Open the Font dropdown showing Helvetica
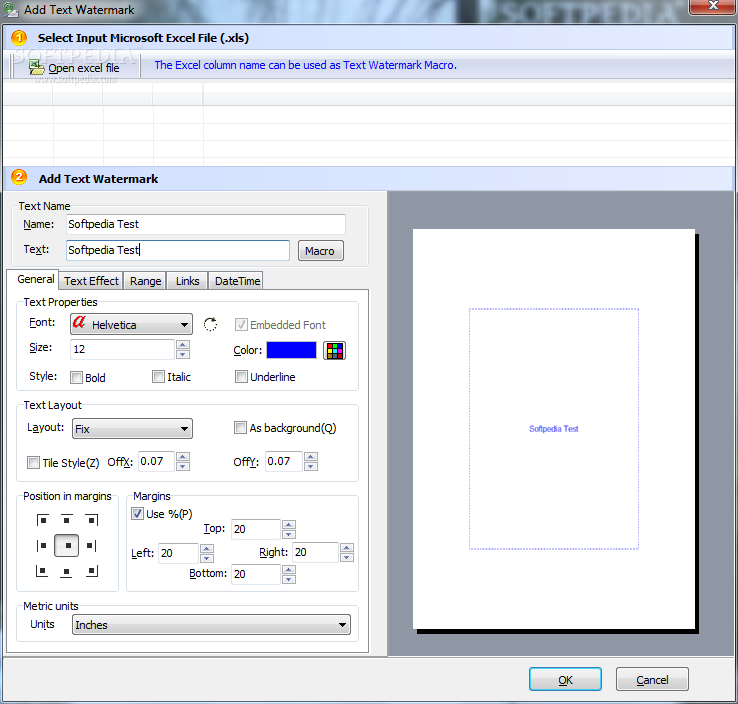 tap(131, 324)
